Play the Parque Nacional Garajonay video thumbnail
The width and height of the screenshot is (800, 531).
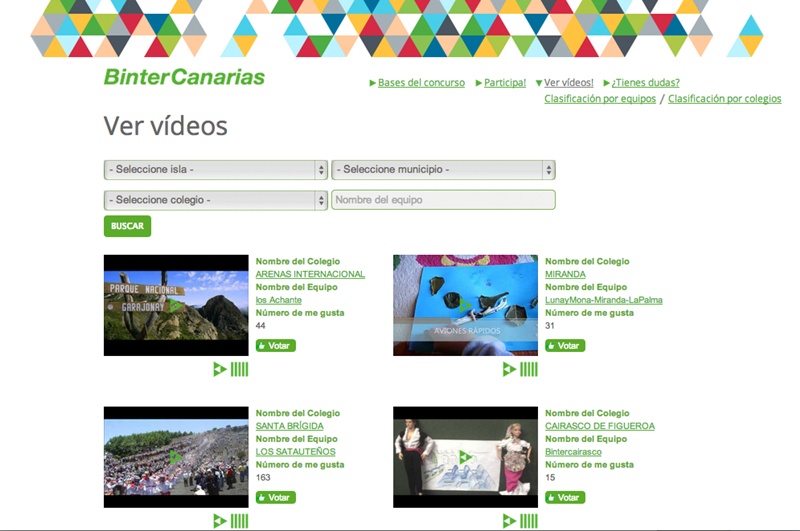click(176, 305)
